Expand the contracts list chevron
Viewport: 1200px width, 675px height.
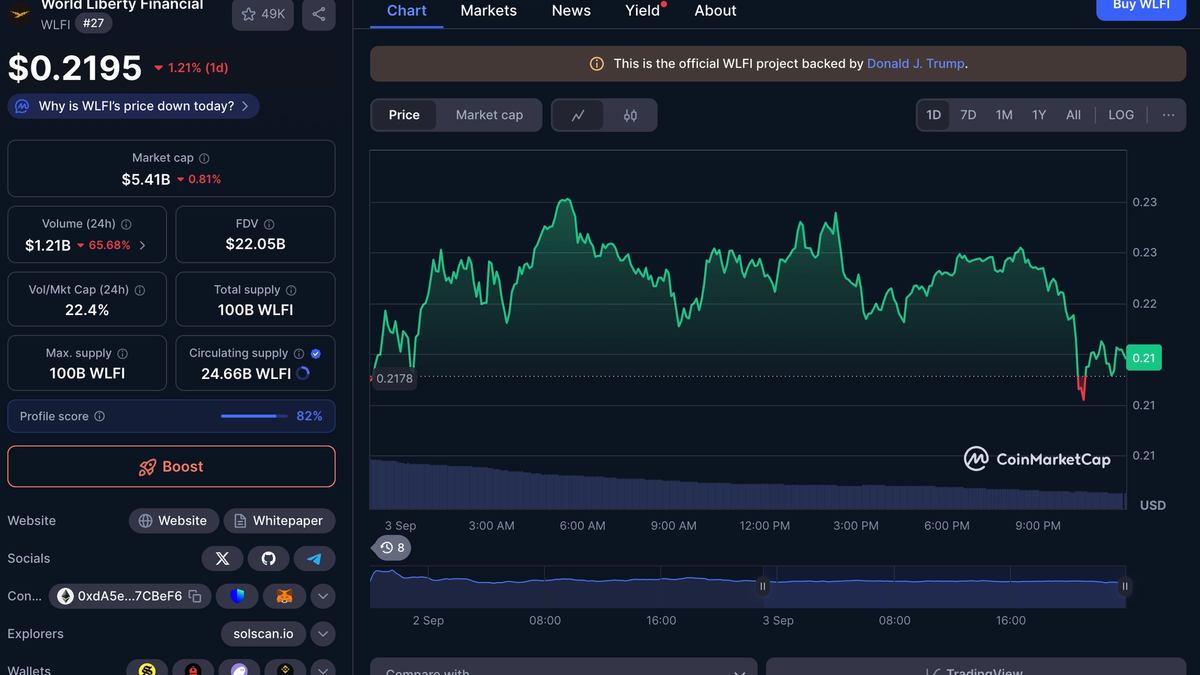coord(322,596)
